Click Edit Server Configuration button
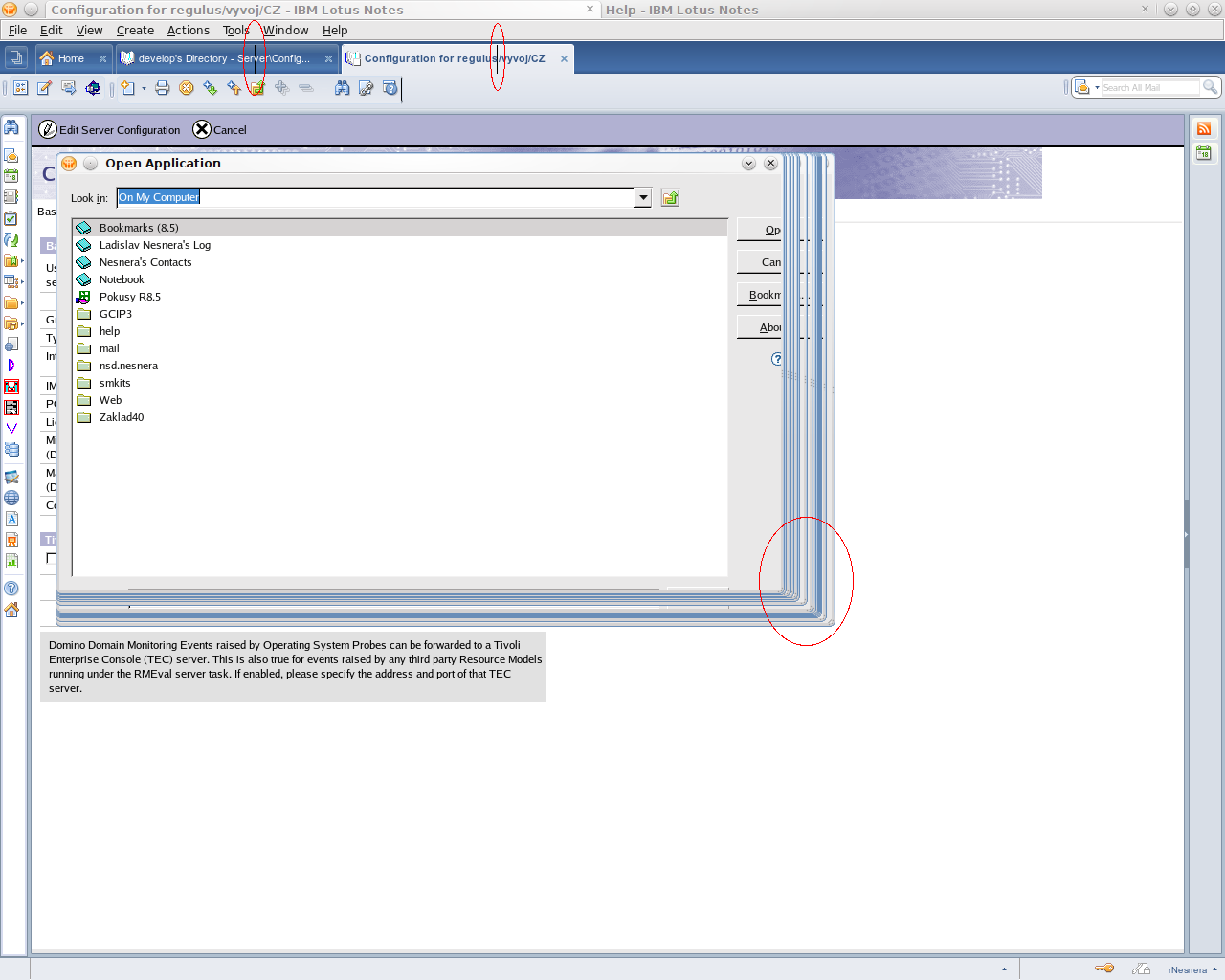Screen dimensions: 1225x980 109,130
